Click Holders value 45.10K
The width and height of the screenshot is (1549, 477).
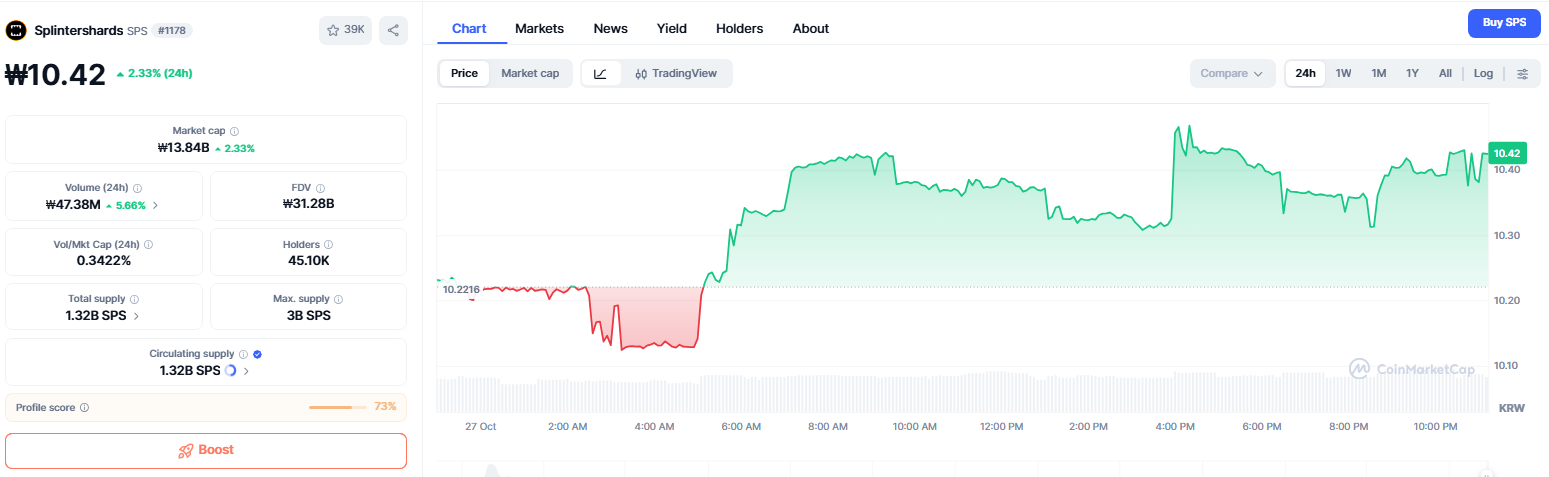click(308, 260)
